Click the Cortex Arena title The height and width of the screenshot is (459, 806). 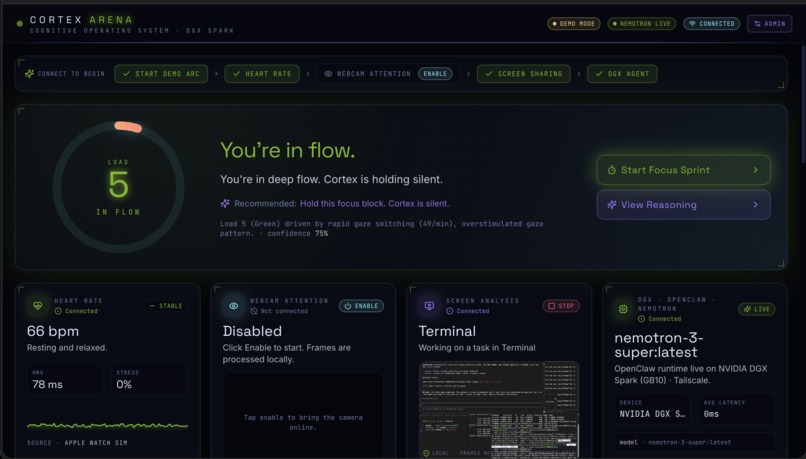click(x=81, y=20)
